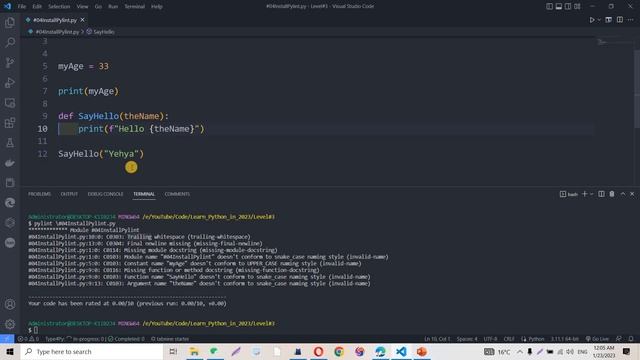Click line 10 print statement in editor
This screenshot has width=640, height=360.
tap(141, 129)
